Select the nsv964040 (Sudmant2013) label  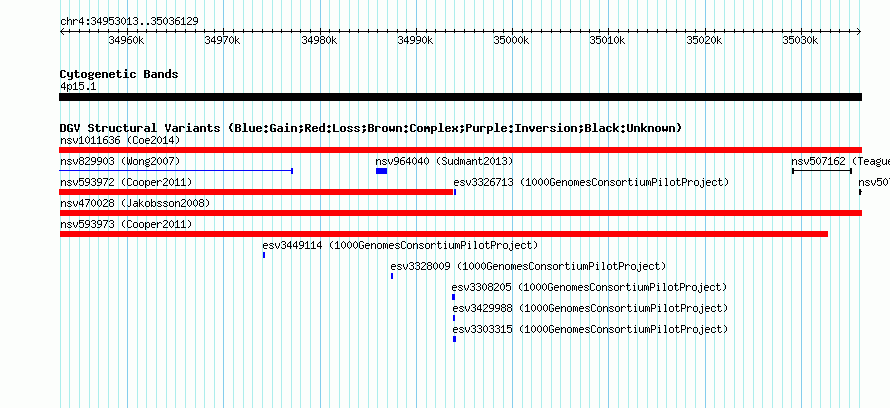[444, 161]
